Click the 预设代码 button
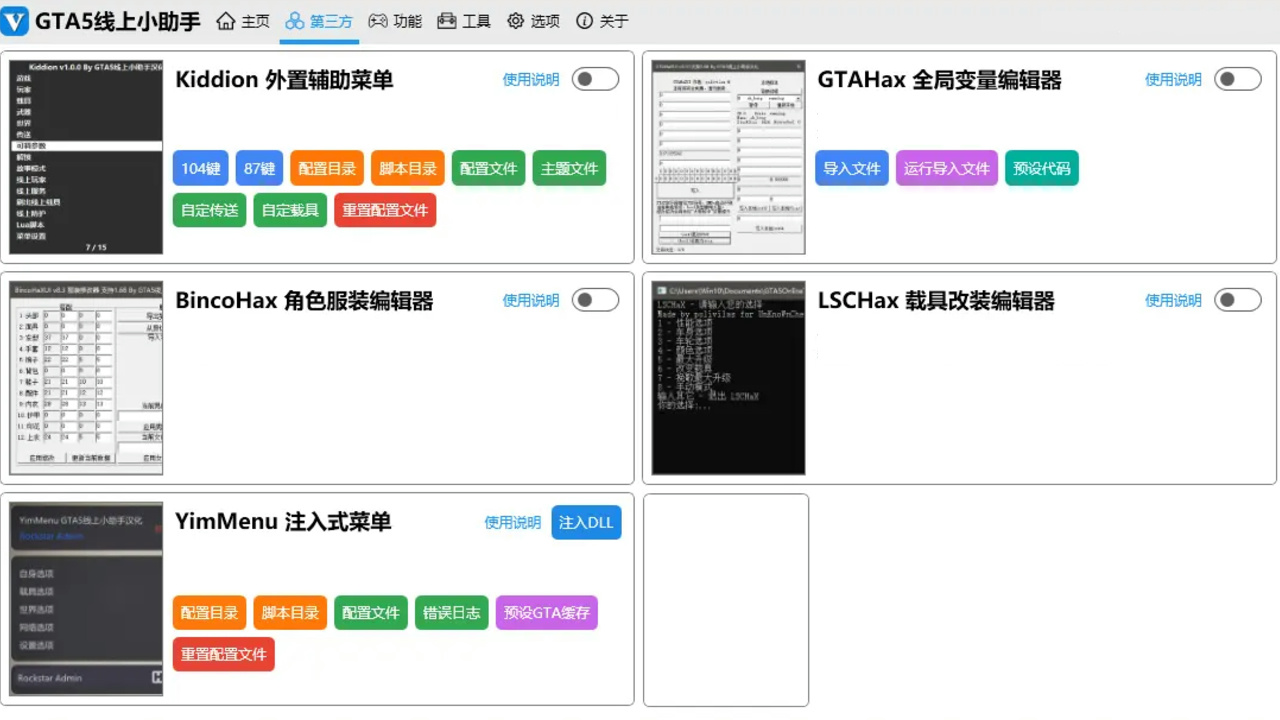 click(x=1042, y=168)
